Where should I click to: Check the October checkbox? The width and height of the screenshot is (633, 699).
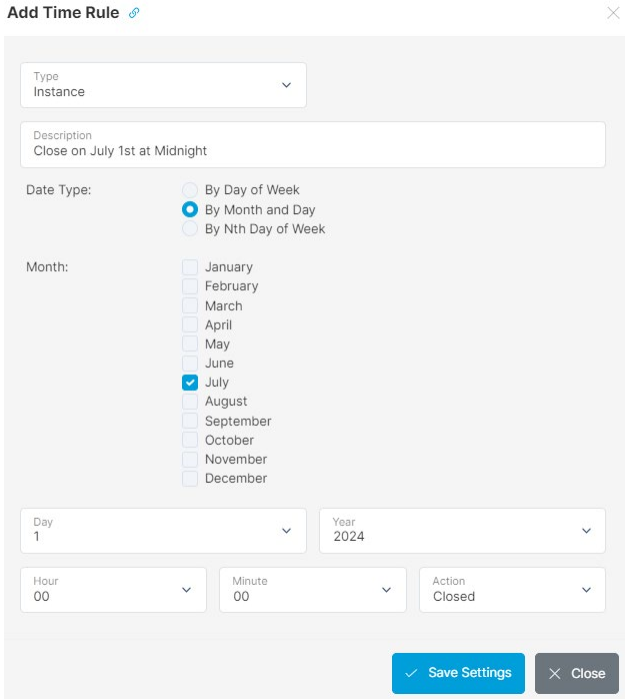click(x=190, y=440)
